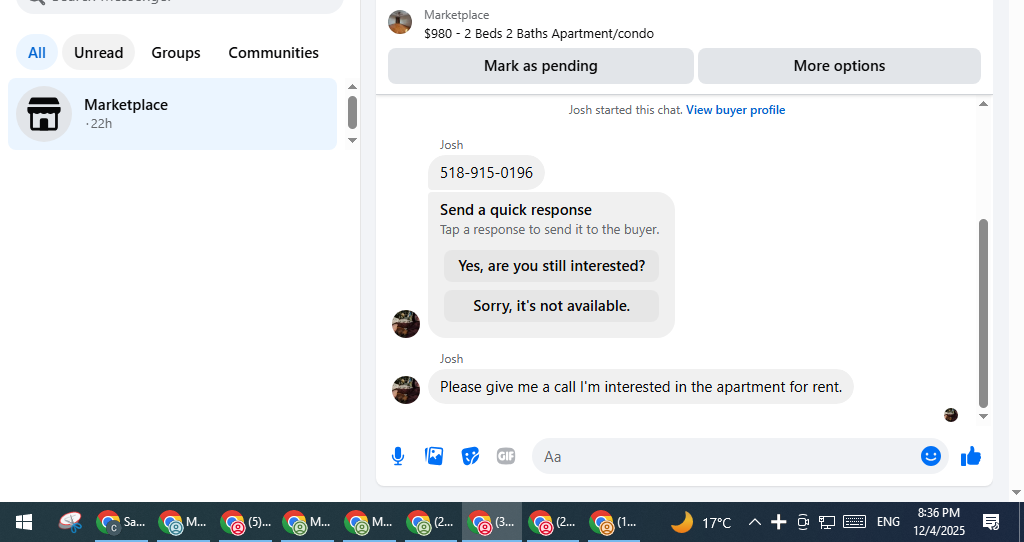The height and width of the screenshot is (542, 1024).
Task: Click Mark as pending button
Action: click(541, 66)
